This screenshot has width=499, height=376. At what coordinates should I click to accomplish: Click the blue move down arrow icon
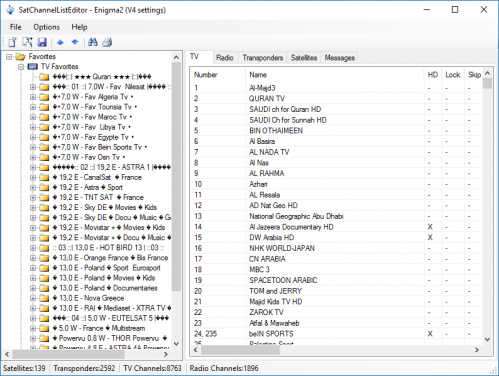click(x=75, y=42)
